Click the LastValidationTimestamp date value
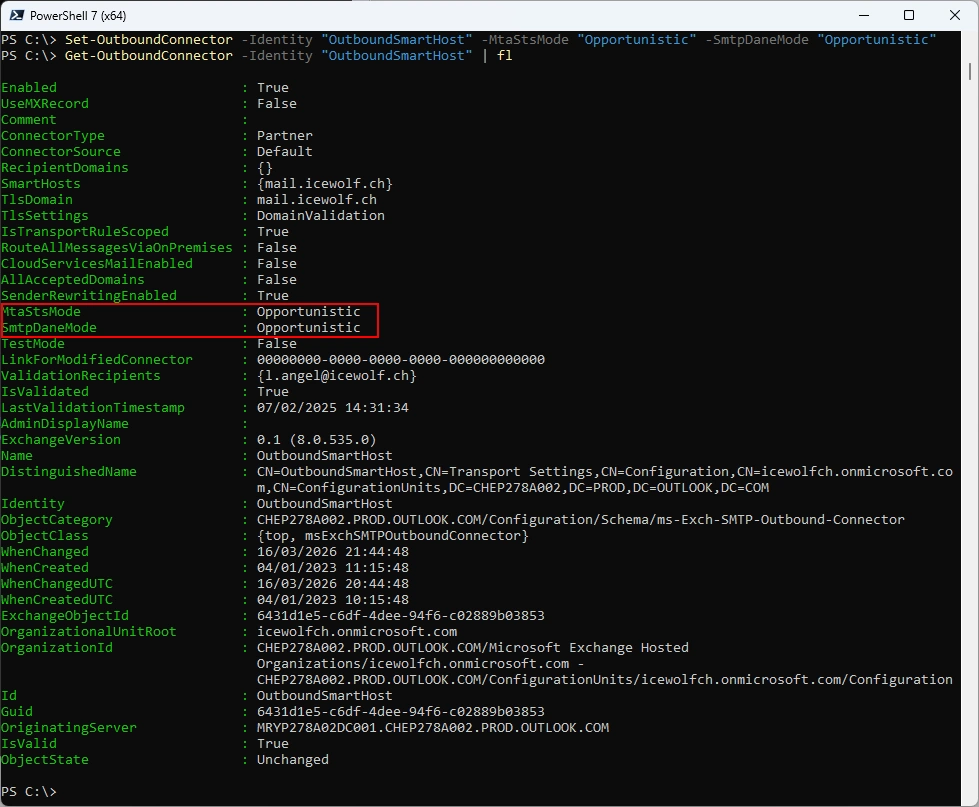The image size is (979, 807). pyautogui.click(x=332, y=407)
